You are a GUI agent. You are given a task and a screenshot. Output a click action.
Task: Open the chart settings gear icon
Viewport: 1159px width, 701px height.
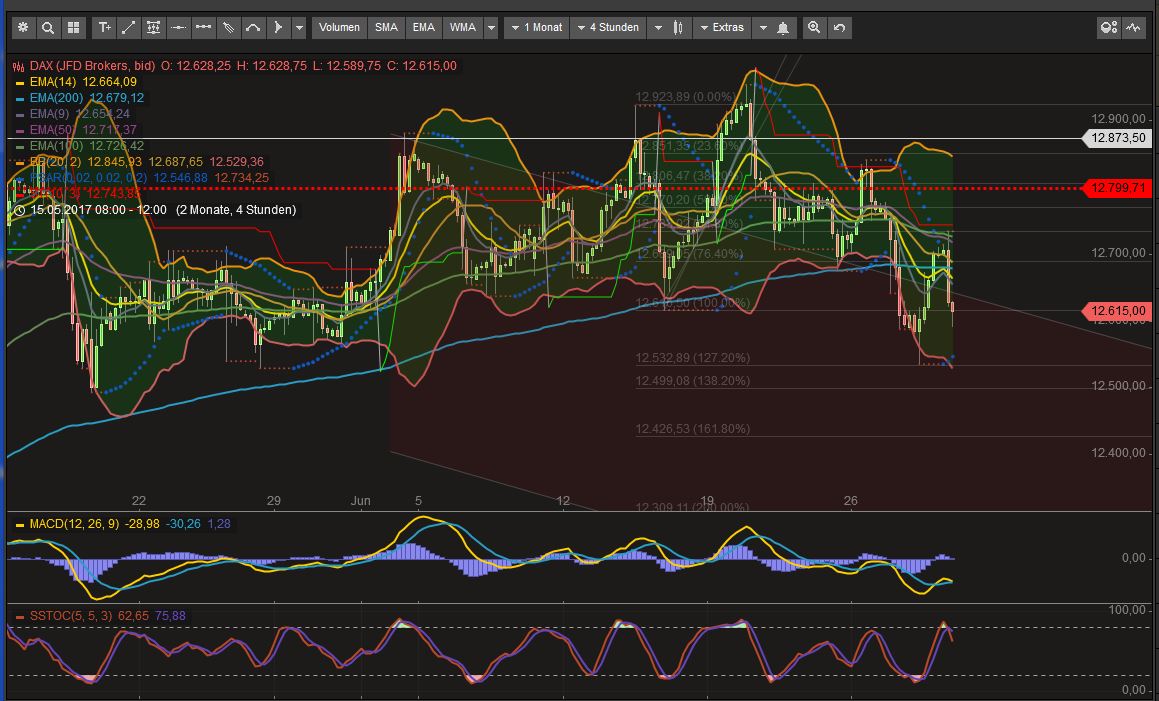(22, 27)
